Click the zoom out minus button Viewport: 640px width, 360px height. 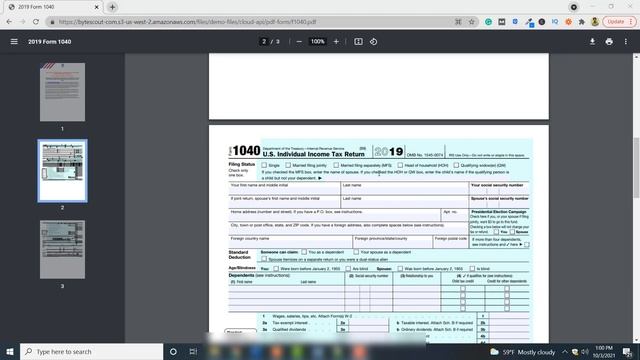(299, 42)
